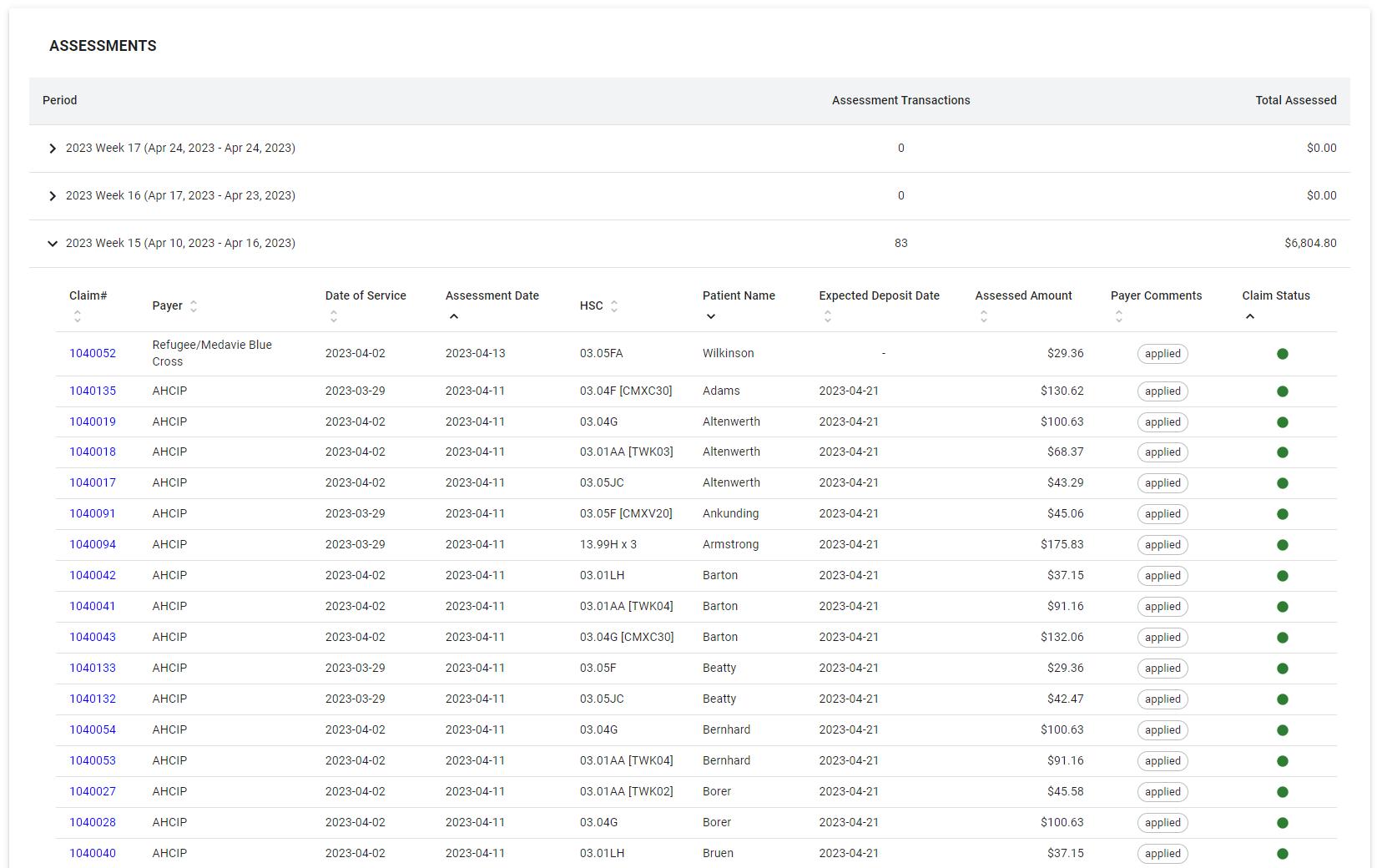This screenshot has width=1377, height=868.
Task: Open claim 1040132 link
Action: tap(93, 699)
